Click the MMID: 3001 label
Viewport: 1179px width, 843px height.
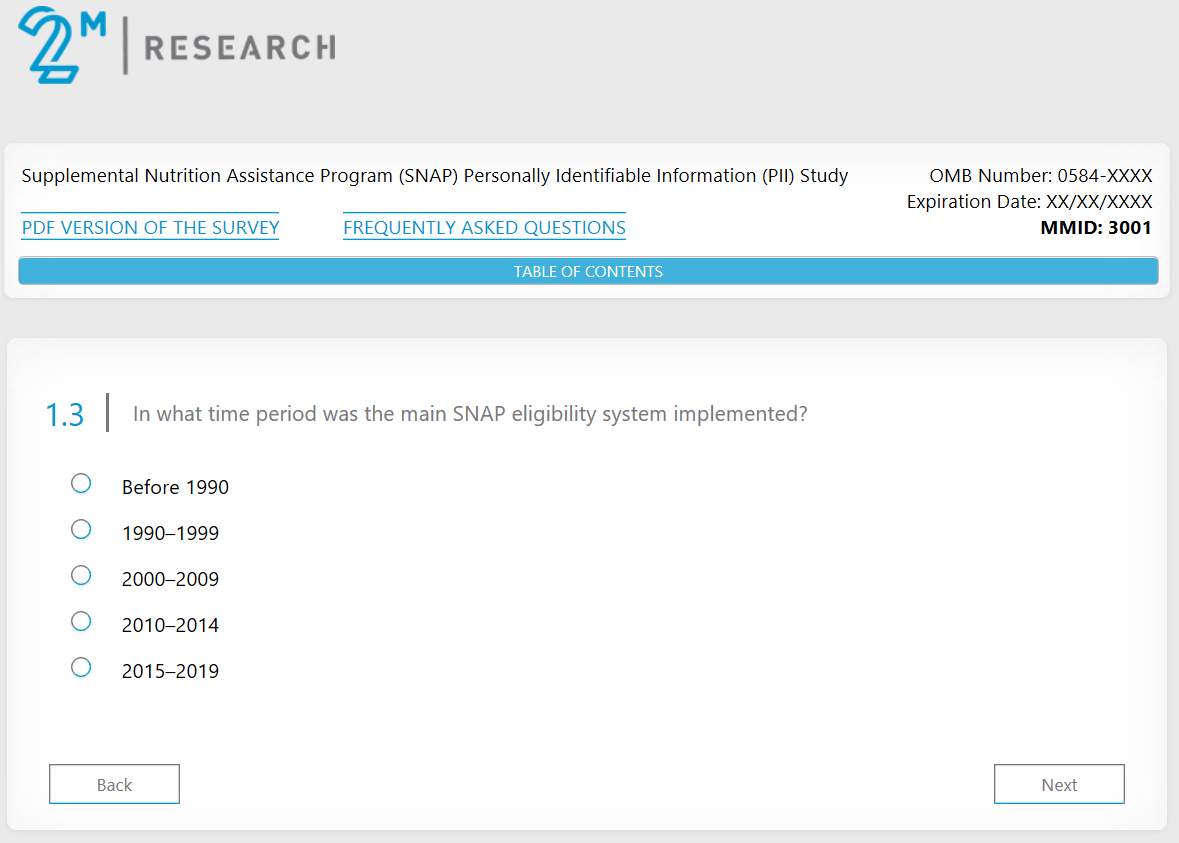click(x=1096, y=228)
